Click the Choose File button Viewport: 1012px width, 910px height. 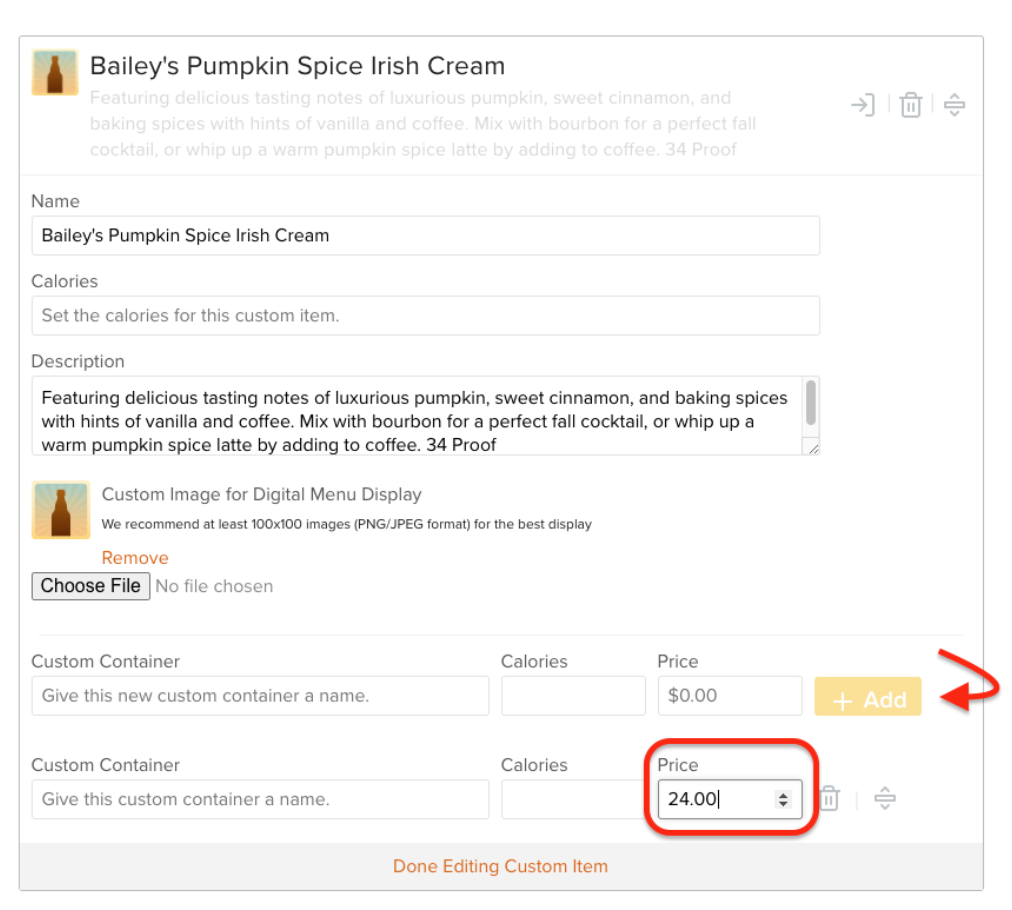tap(90, 586)
